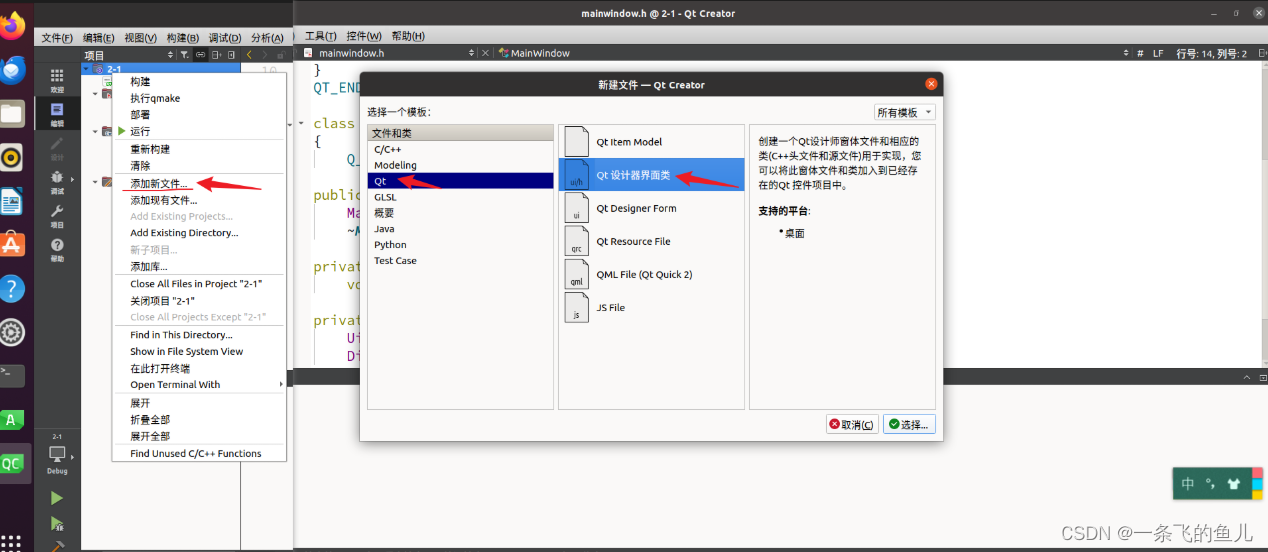Click the Qt Creator QC dock icon

pos(12,464)
